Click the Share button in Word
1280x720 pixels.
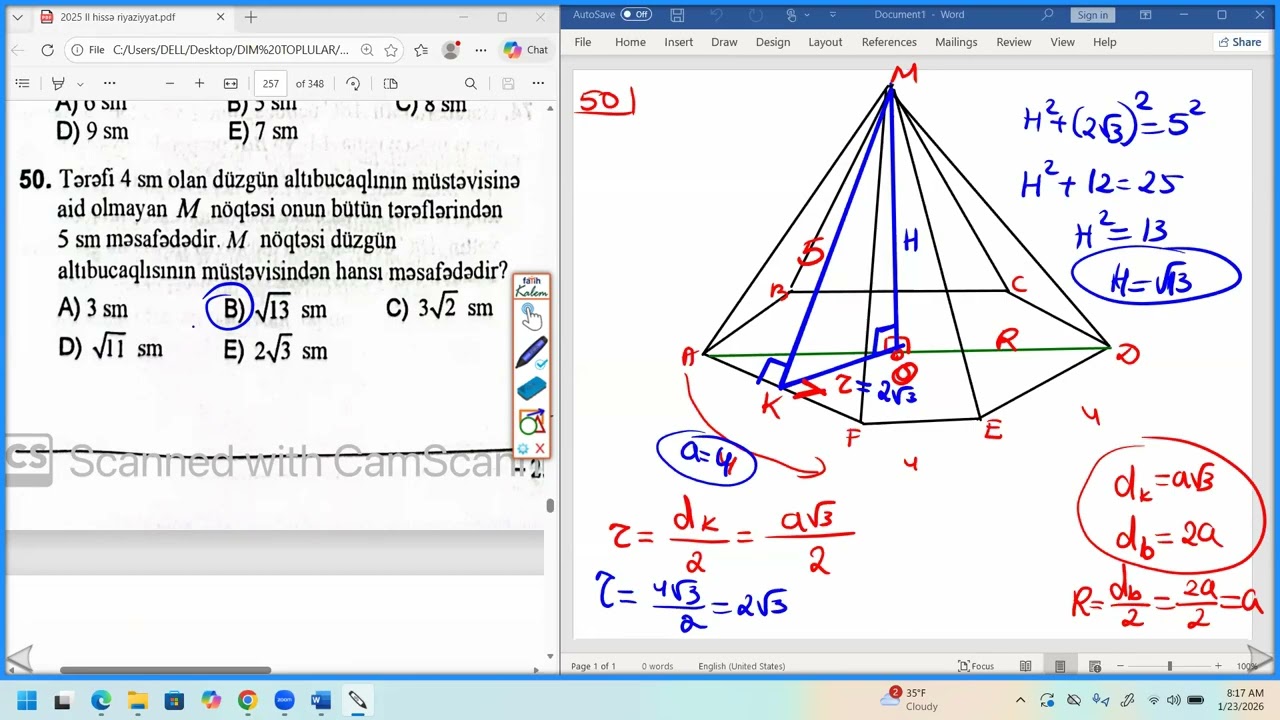tap(1240, 42)
